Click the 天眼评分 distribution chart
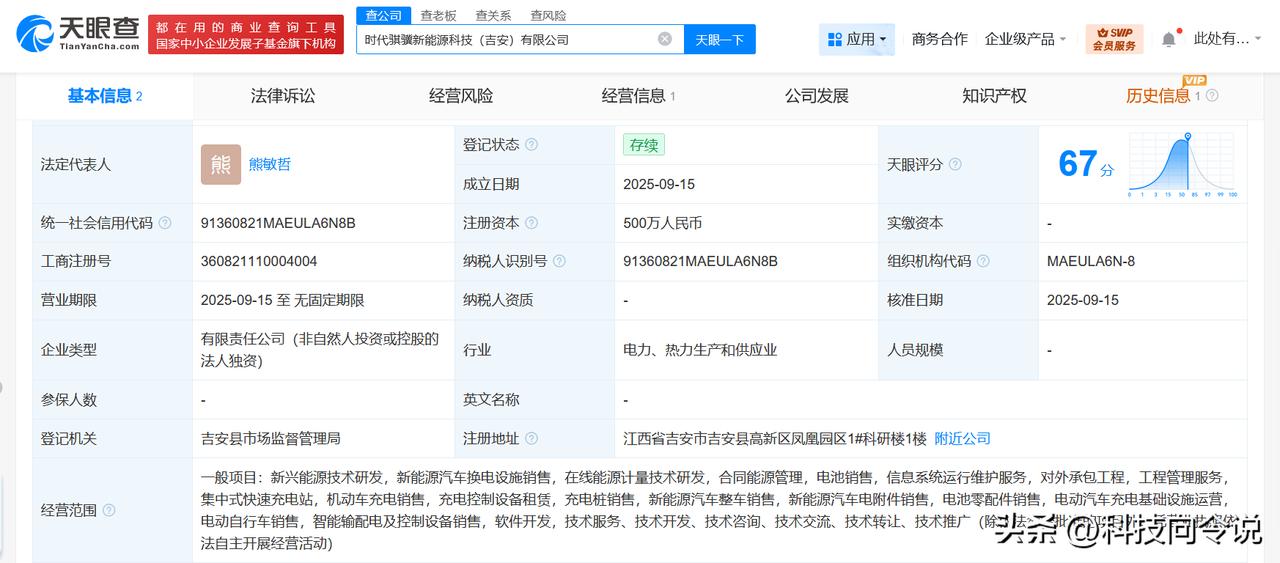The image size is (1280, 563). pos(1184,165)
